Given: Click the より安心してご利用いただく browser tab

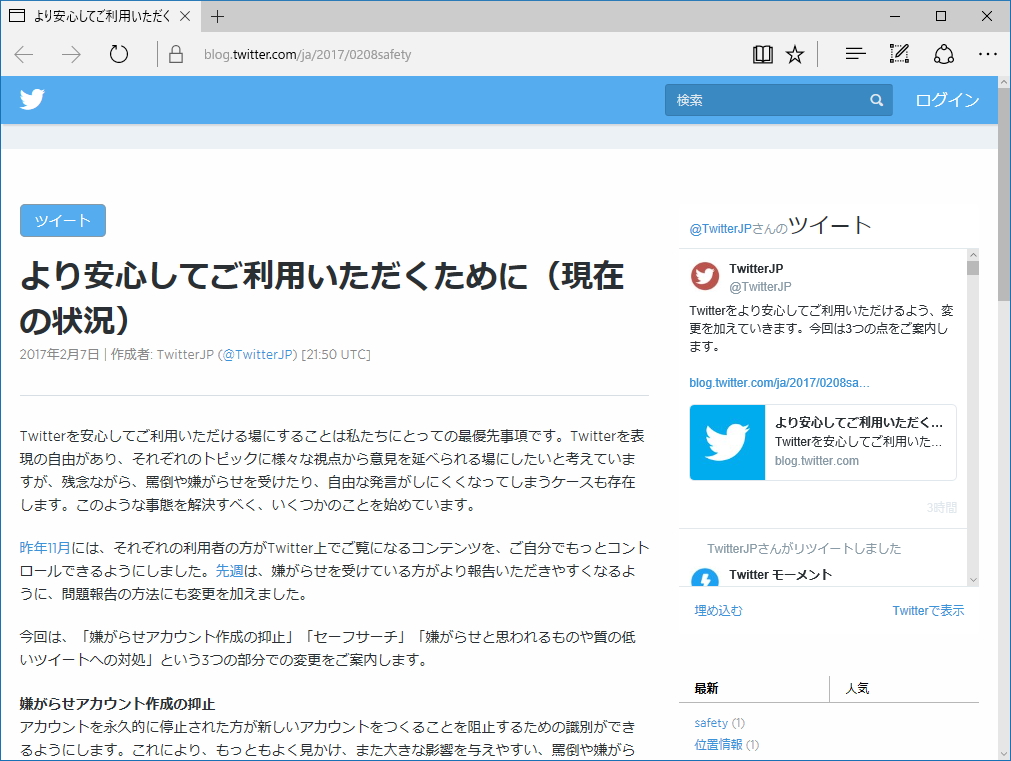Looking at the screenshot, I should 100,16.
